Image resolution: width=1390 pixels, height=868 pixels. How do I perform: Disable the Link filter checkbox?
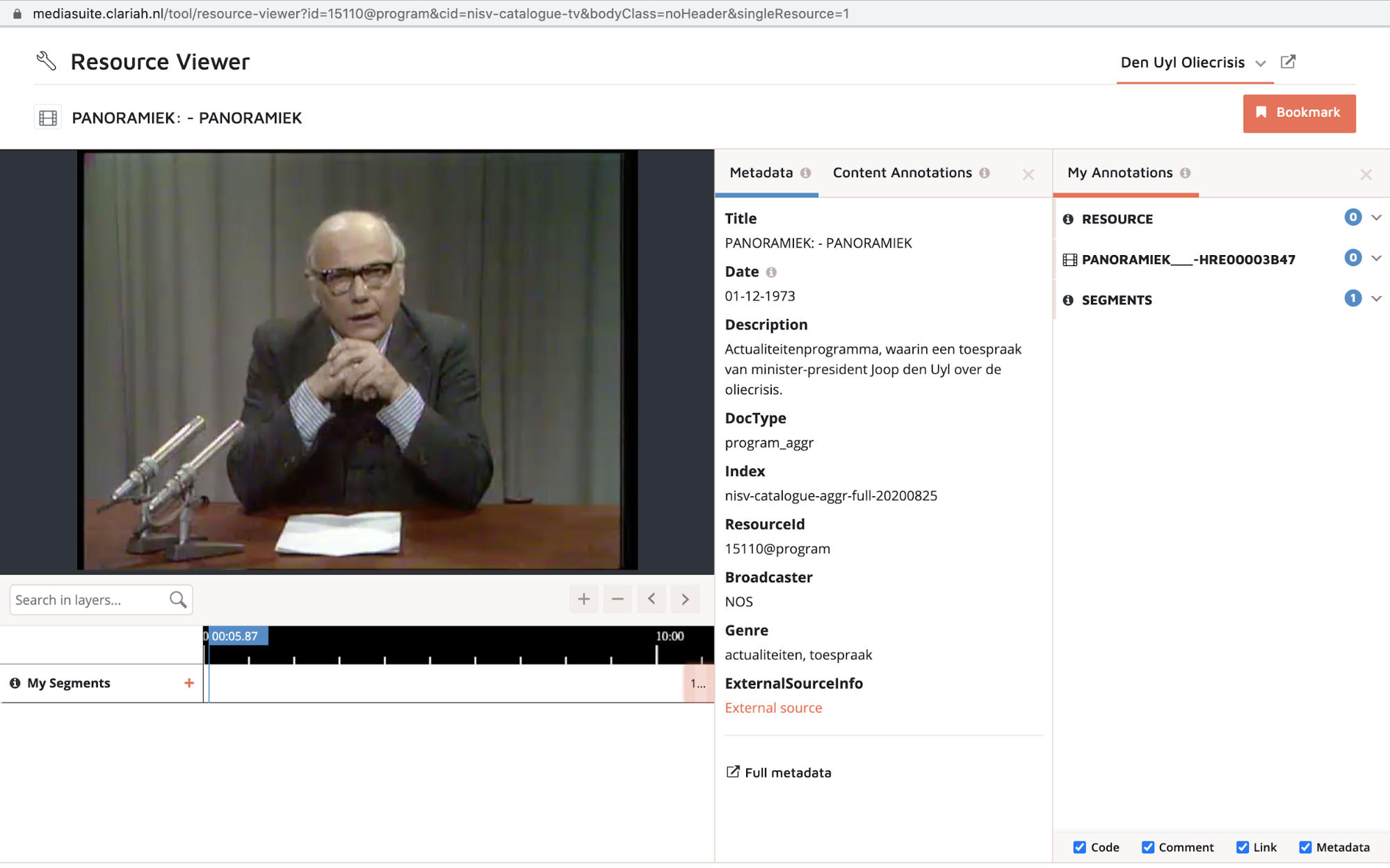pos(1242,847)
